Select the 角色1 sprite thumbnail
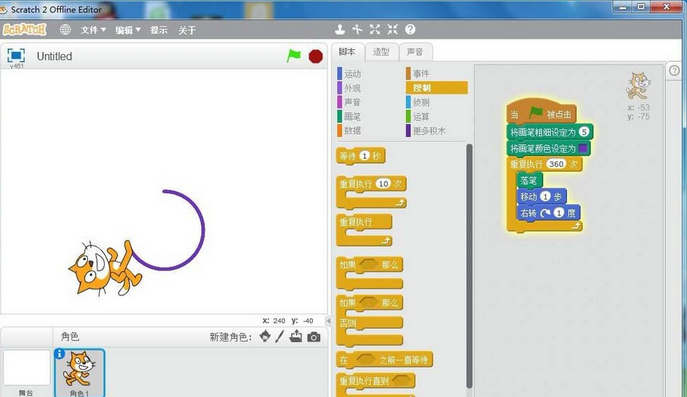Viewport: 687px width, 397px height. point(80,373)
